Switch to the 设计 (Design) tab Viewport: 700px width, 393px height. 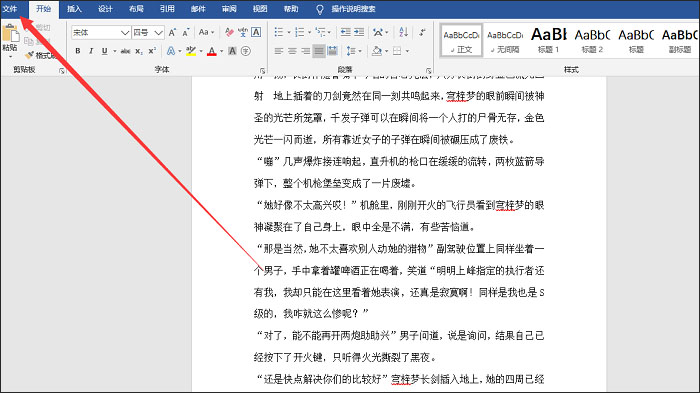(105, 8)
